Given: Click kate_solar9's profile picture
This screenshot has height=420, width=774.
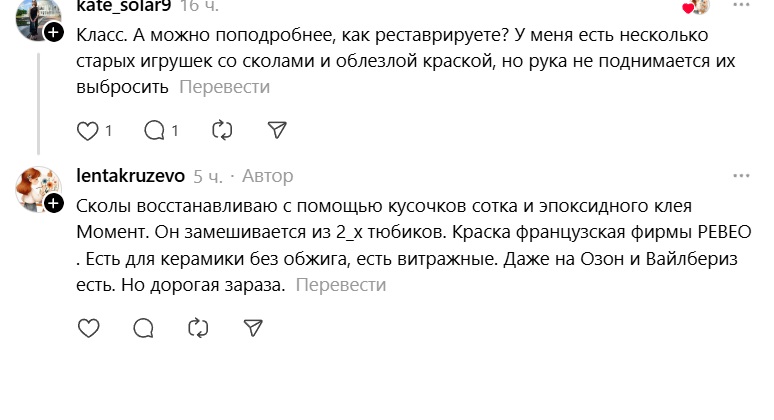Looking at the screenshot, I should click(x=37, y=16).
